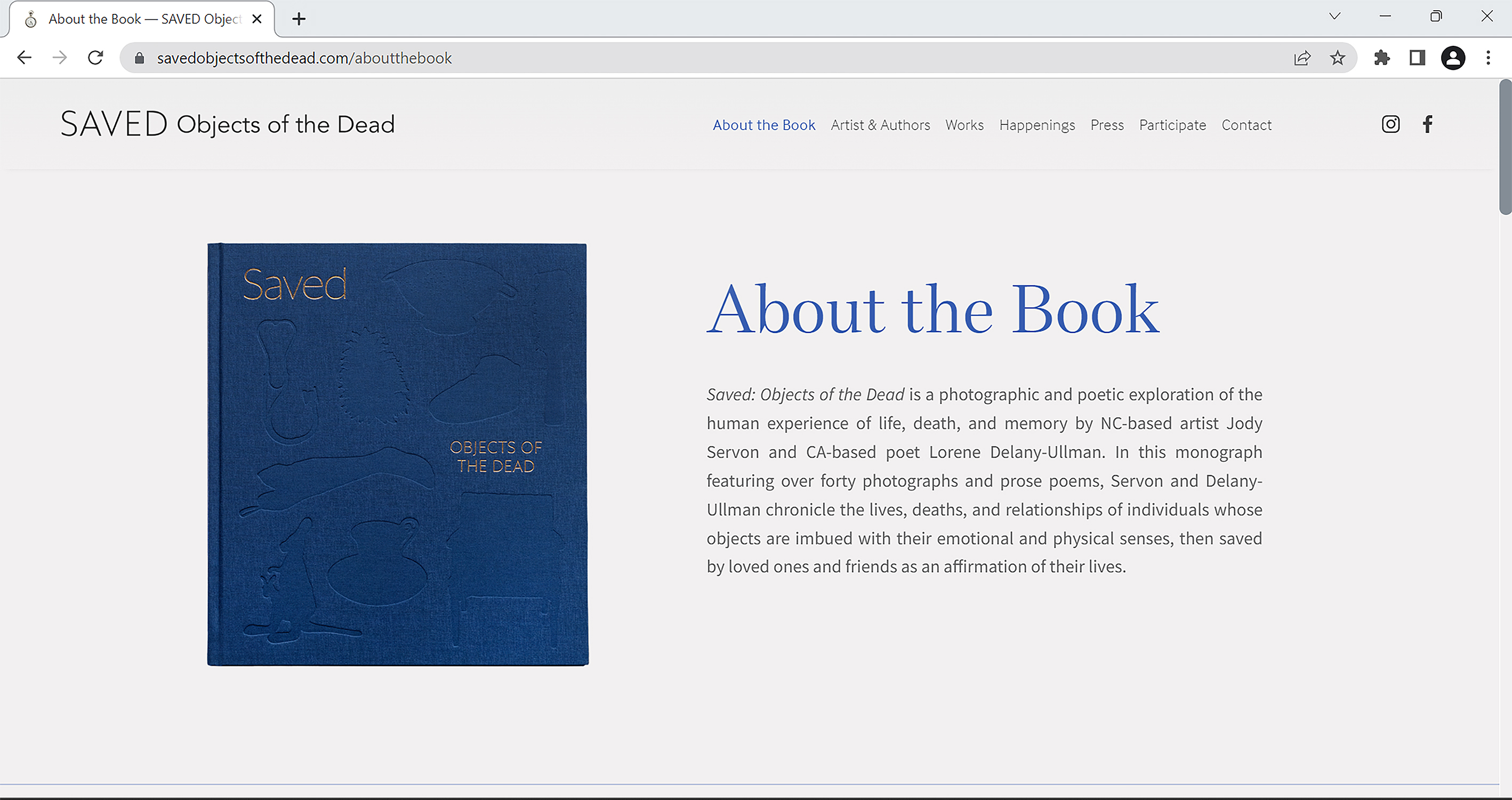1512x800 pixels.
Task: Open the browser extensions puzzle icon
Action: pos(1382,58)
